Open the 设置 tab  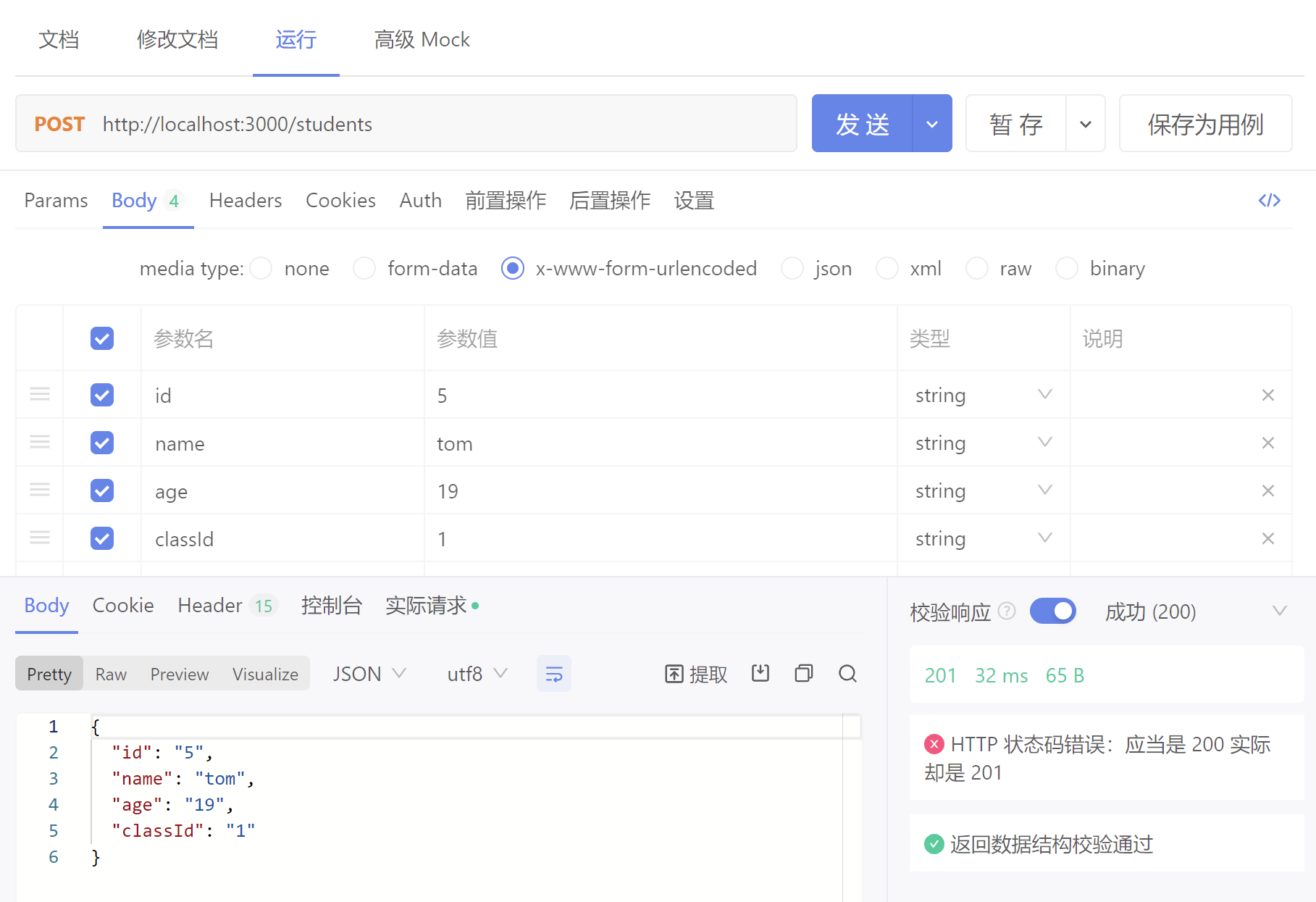click(x=695, y=200)
